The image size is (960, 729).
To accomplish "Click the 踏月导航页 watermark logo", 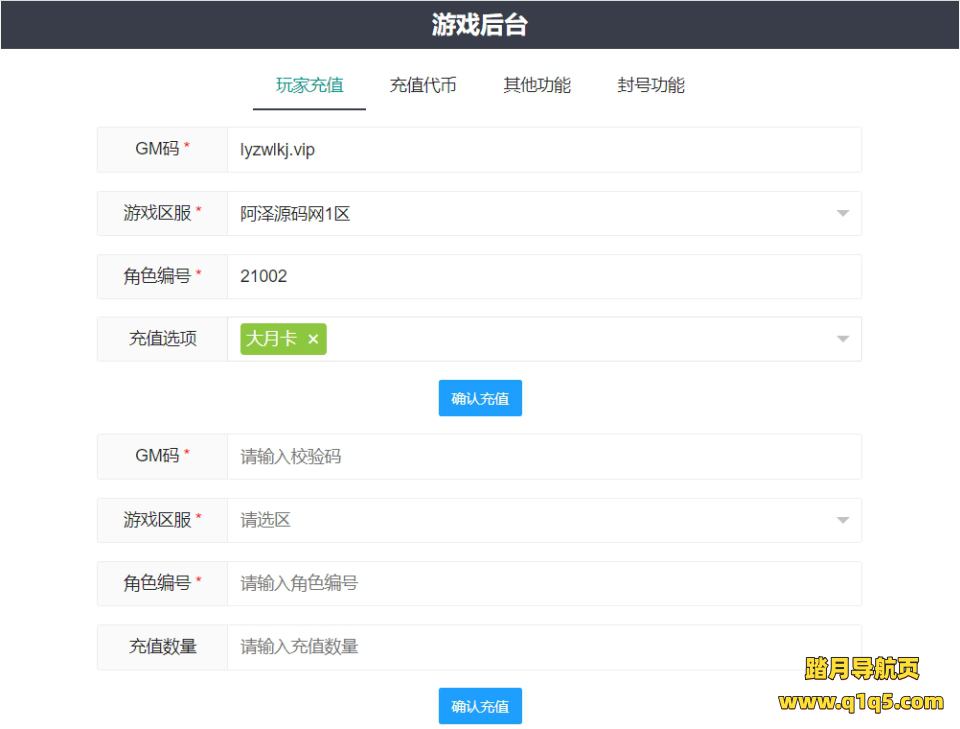I will point(861,669).
